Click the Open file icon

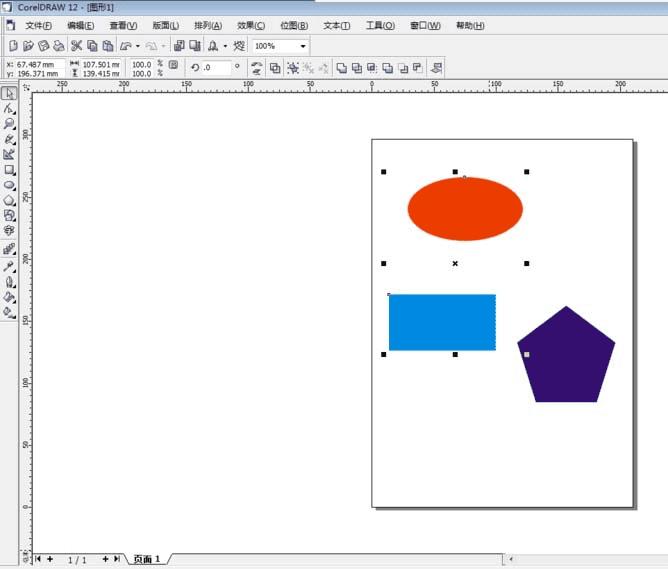pos(28,46)
